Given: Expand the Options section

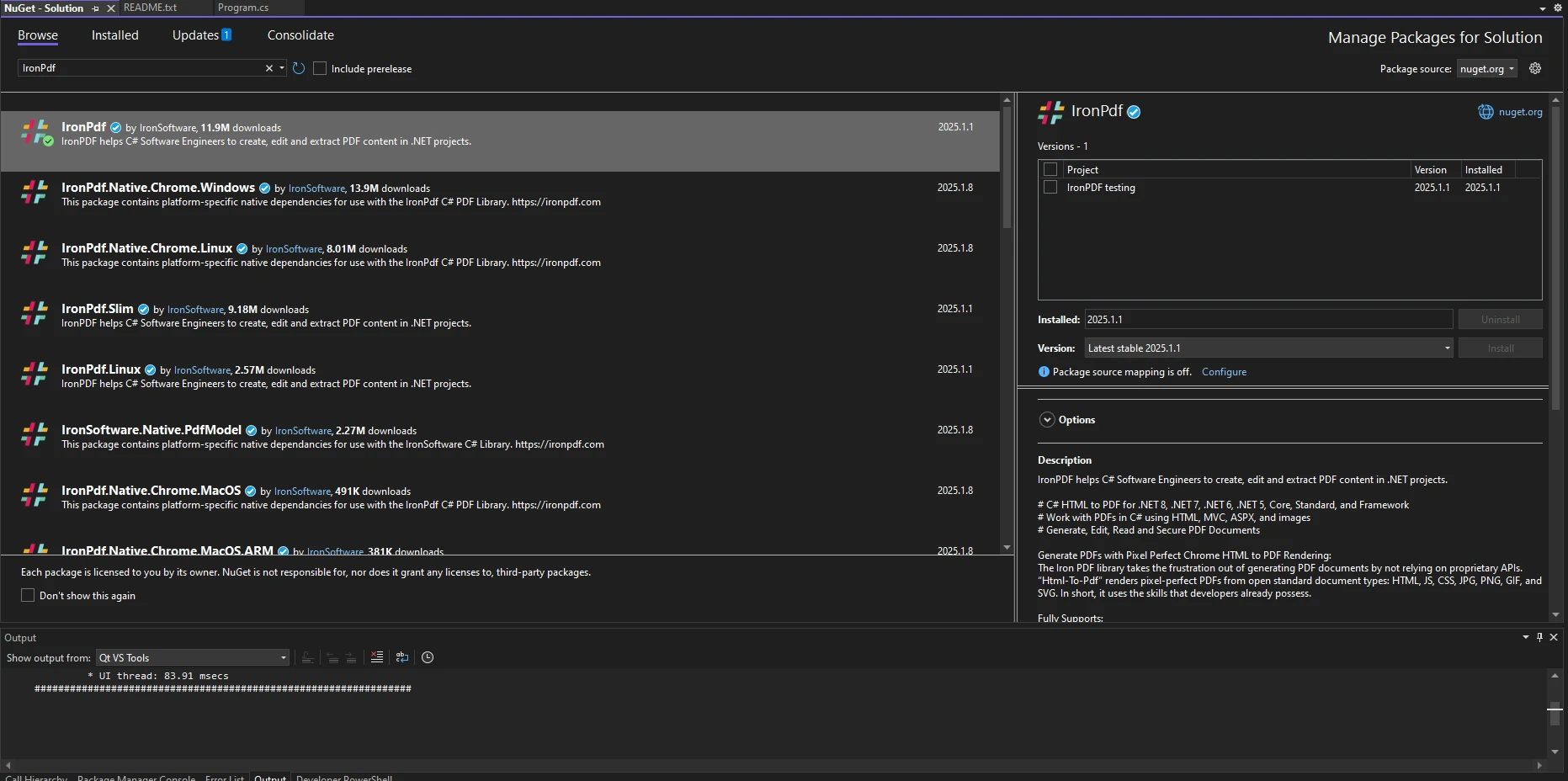Looking at the screenshot, I should click(1047, 420).
